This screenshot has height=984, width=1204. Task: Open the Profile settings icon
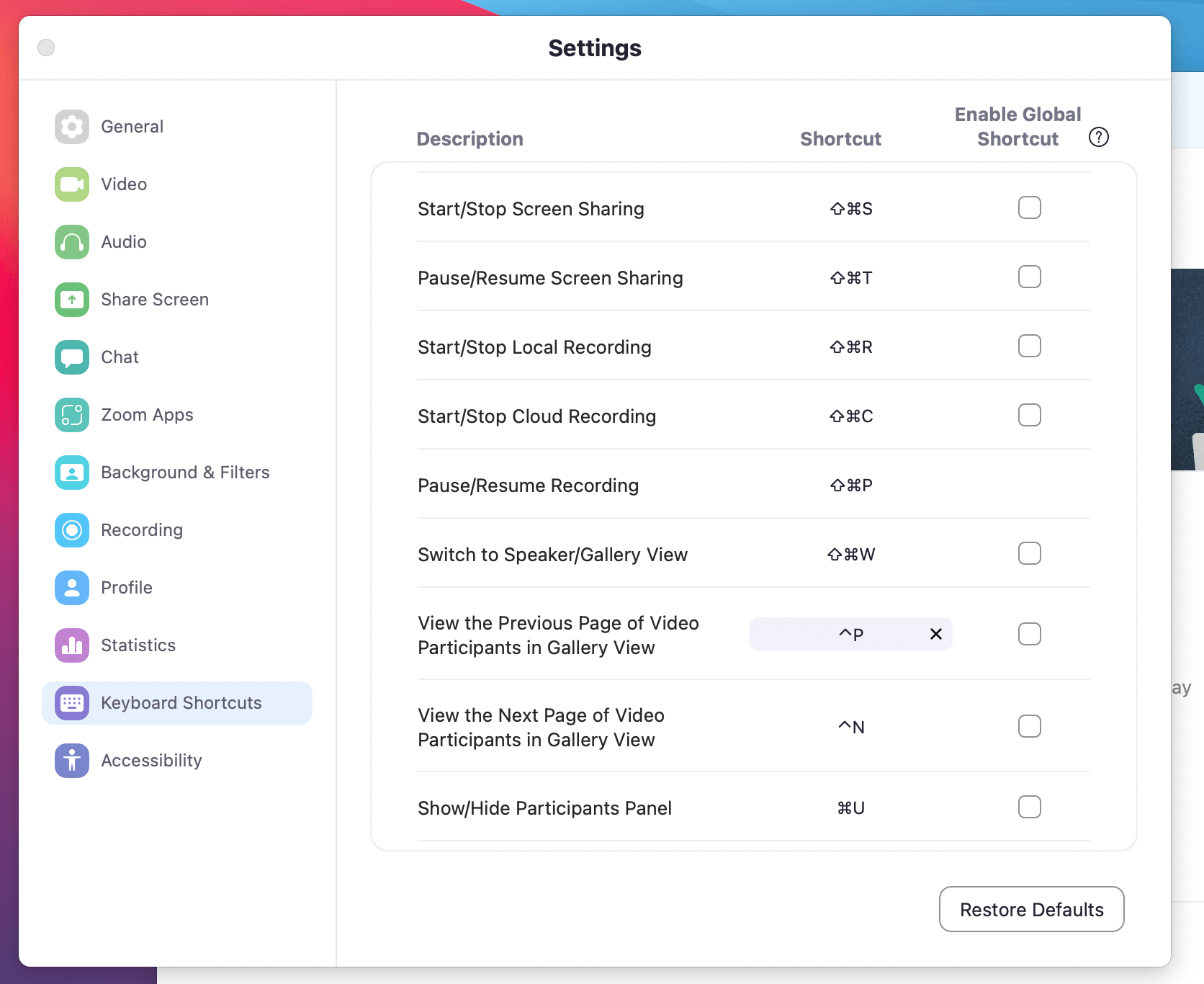[x=71, y=588]
